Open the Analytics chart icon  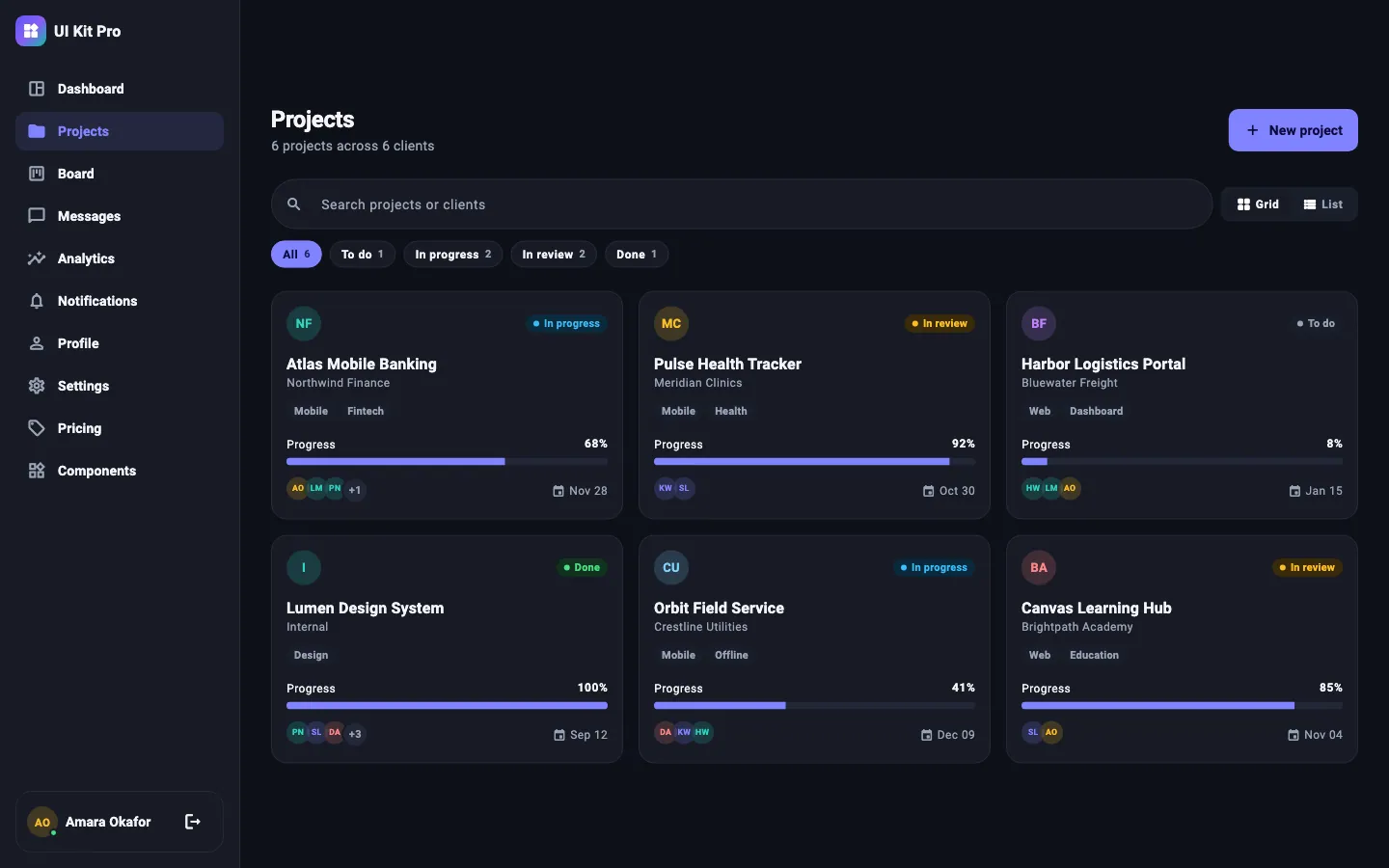coord(37,258)
